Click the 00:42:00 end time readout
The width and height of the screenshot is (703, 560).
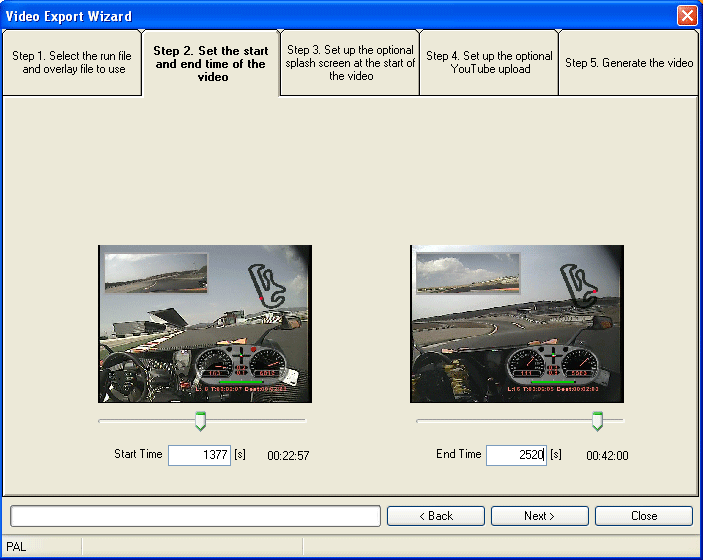[607, 456]
